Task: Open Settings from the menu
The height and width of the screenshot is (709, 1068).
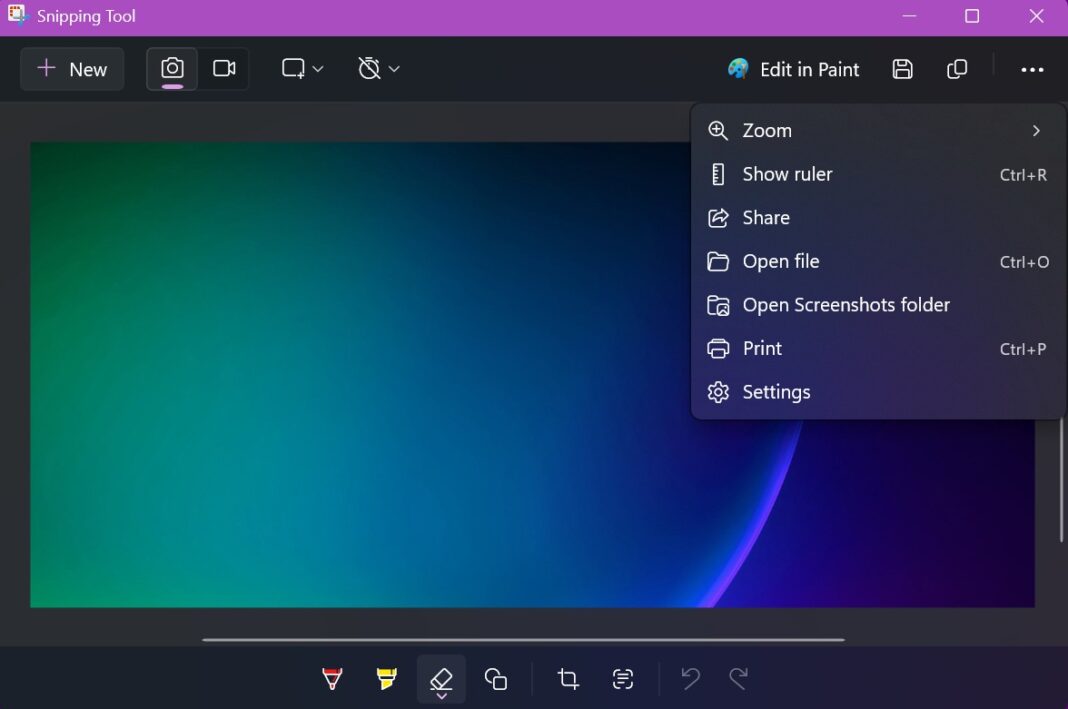Action: [x=776, y=391]
